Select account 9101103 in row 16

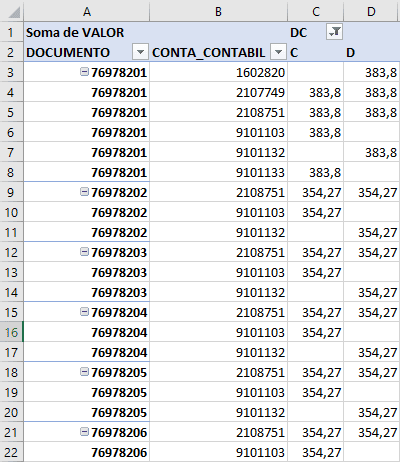click(218, 332)
